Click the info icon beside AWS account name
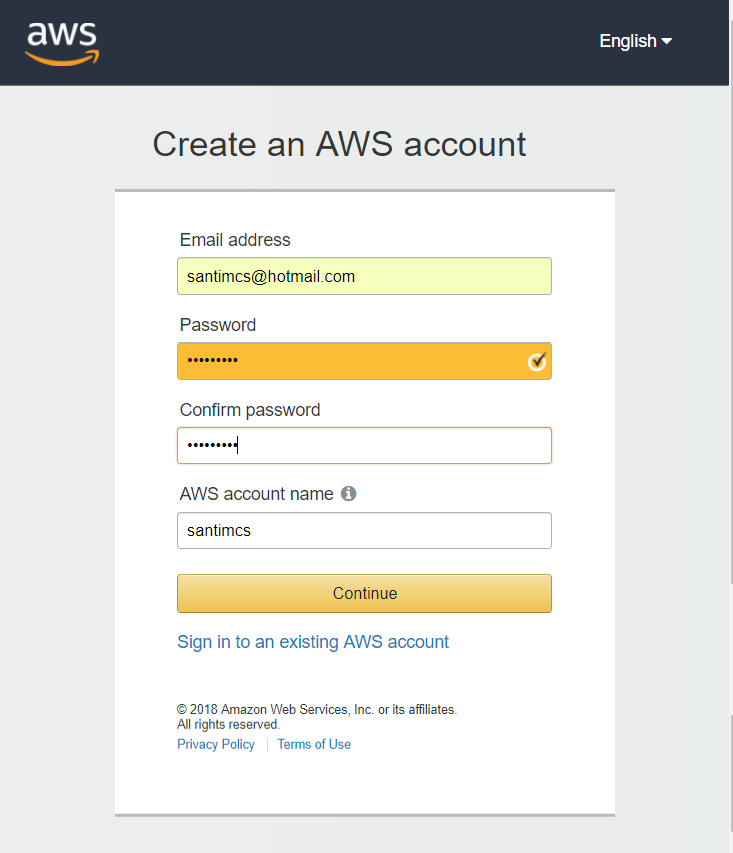 pyautogui.click(x=348, y=493)
